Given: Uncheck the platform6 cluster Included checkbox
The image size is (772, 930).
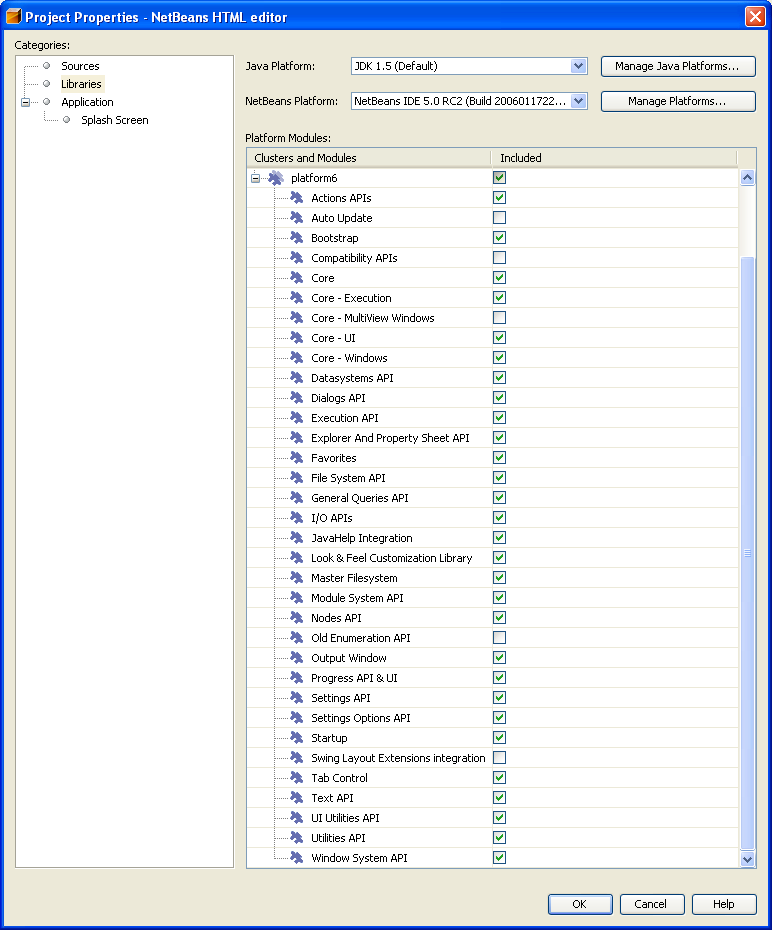Looking at the screenshot, I should pos(499,177).
